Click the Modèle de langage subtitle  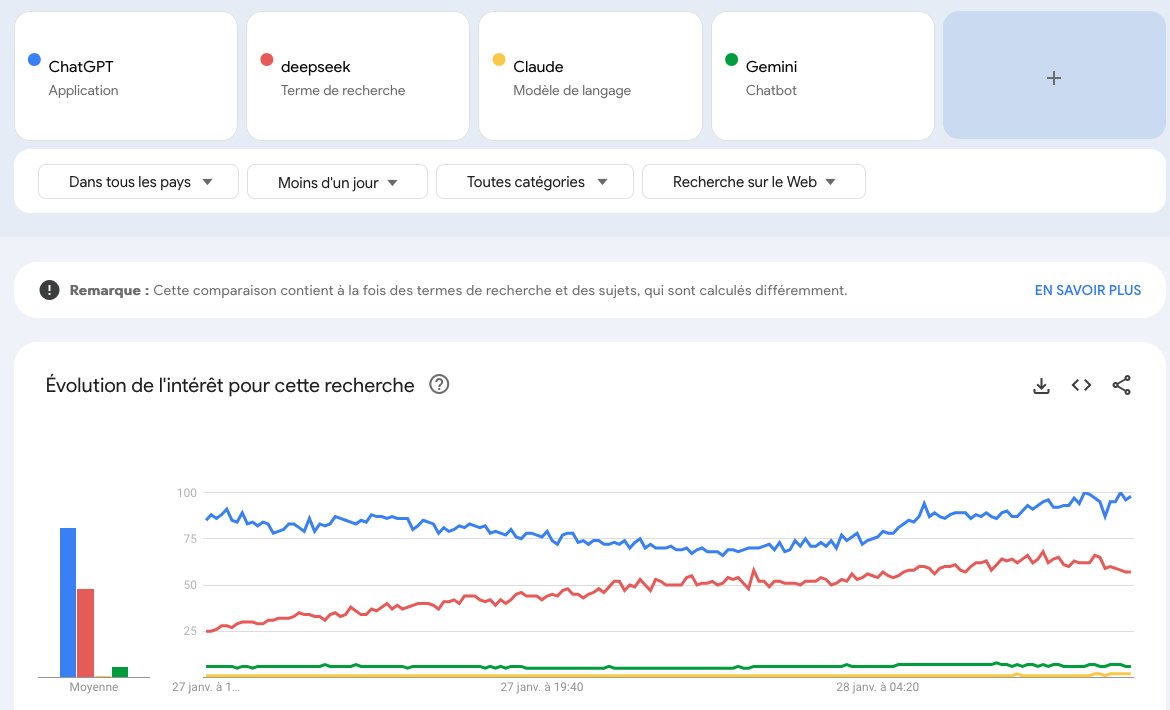pyautogui.click(x=572, y=90)
